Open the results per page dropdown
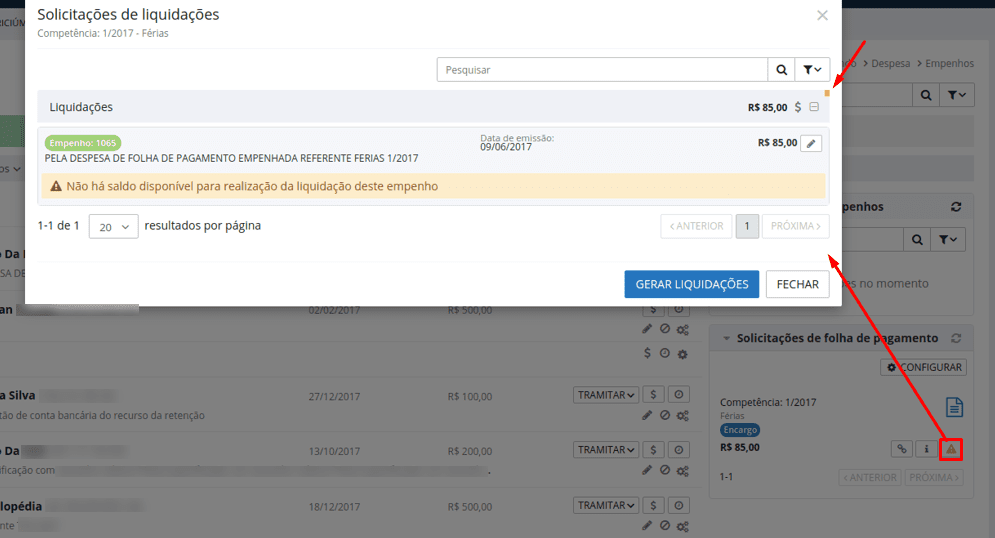This screenshot has height=538, width=995. coord(113,227)
